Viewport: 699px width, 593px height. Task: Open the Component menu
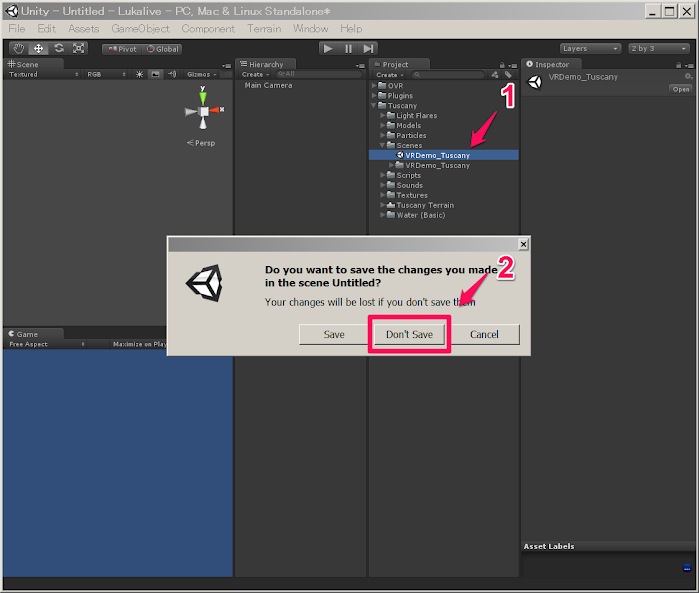coord(208,29)
